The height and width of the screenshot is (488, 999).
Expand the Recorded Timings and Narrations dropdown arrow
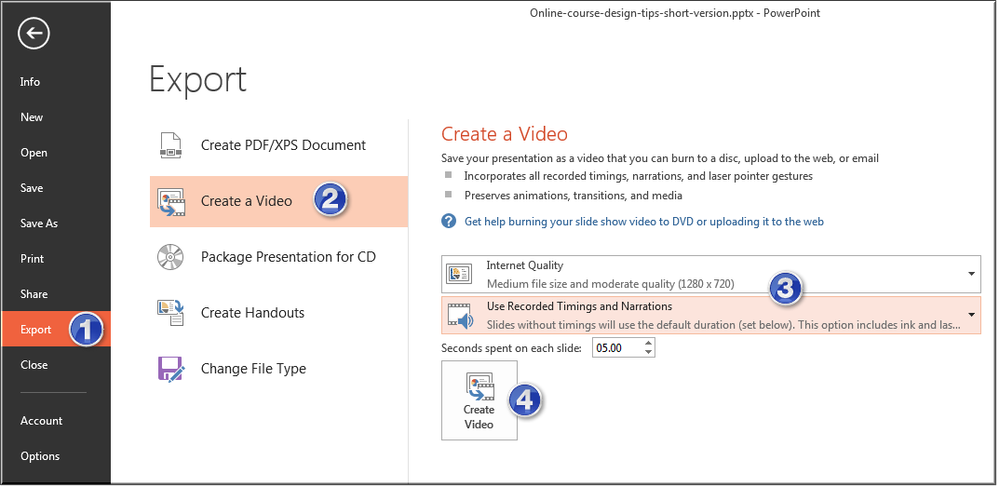972,315
